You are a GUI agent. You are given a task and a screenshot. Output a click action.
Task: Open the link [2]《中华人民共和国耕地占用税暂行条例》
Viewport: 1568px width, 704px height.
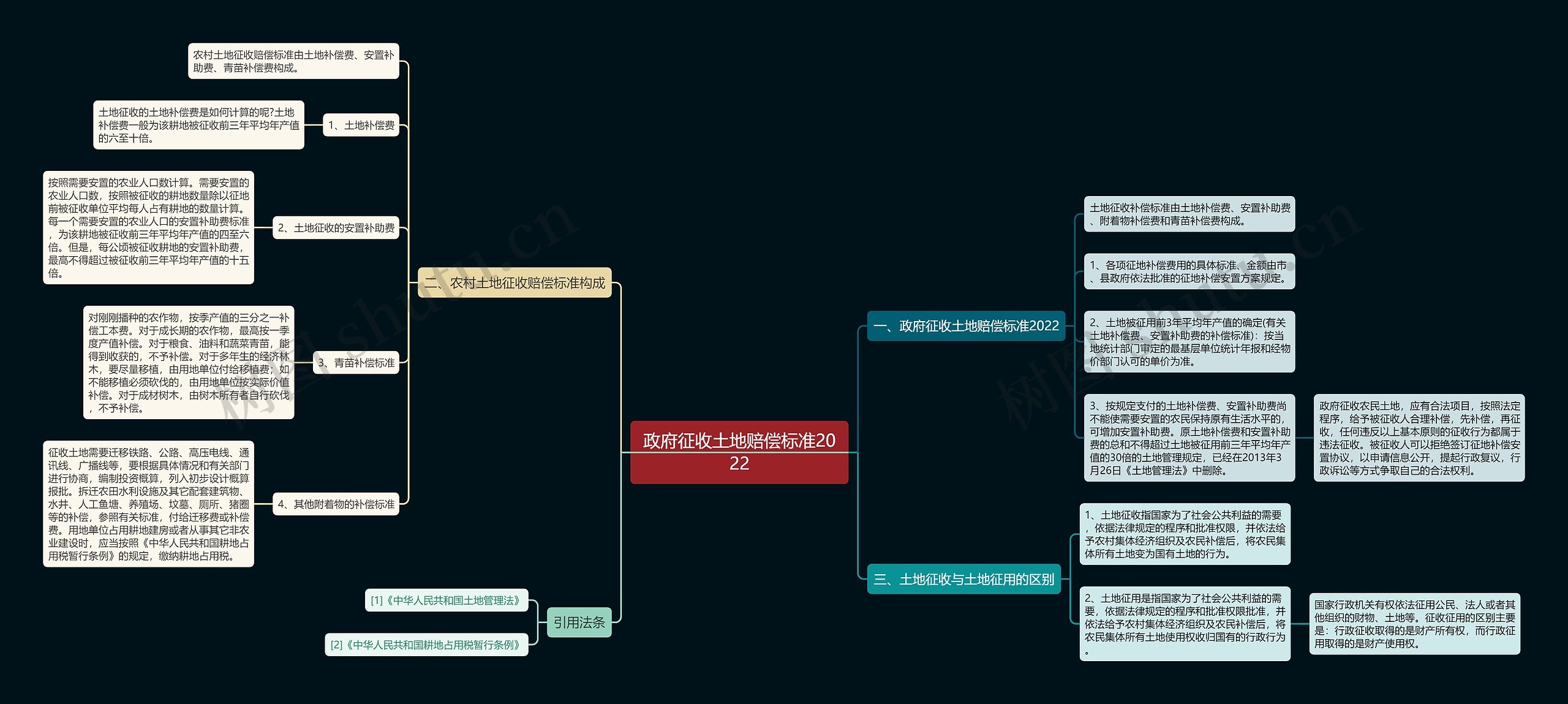[426, 645]
